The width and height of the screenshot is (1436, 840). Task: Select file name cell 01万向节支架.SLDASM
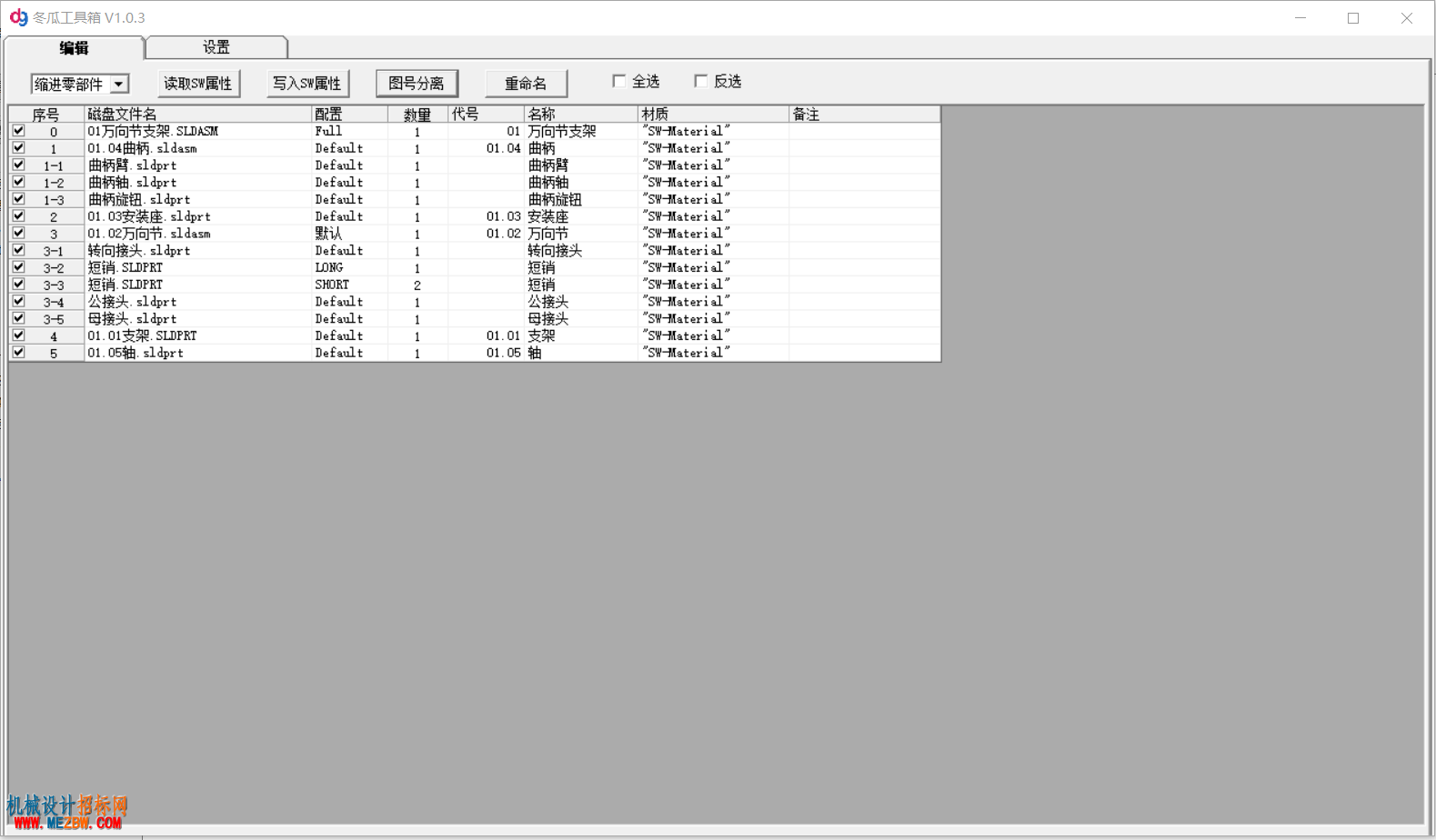(x=198, y=132)
